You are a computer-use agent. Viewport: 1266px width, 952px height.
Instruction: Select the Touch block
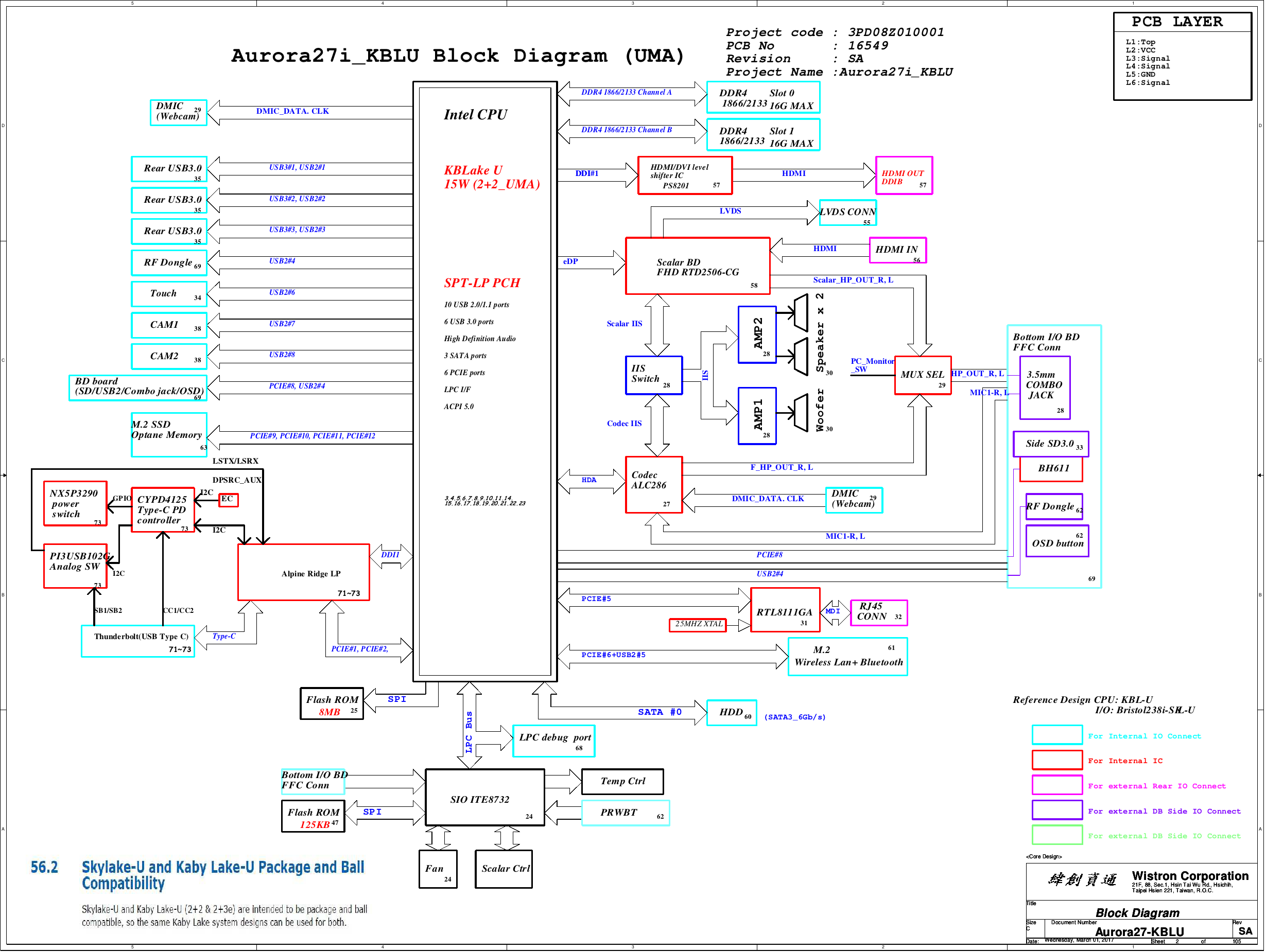(x=169, y=294)
